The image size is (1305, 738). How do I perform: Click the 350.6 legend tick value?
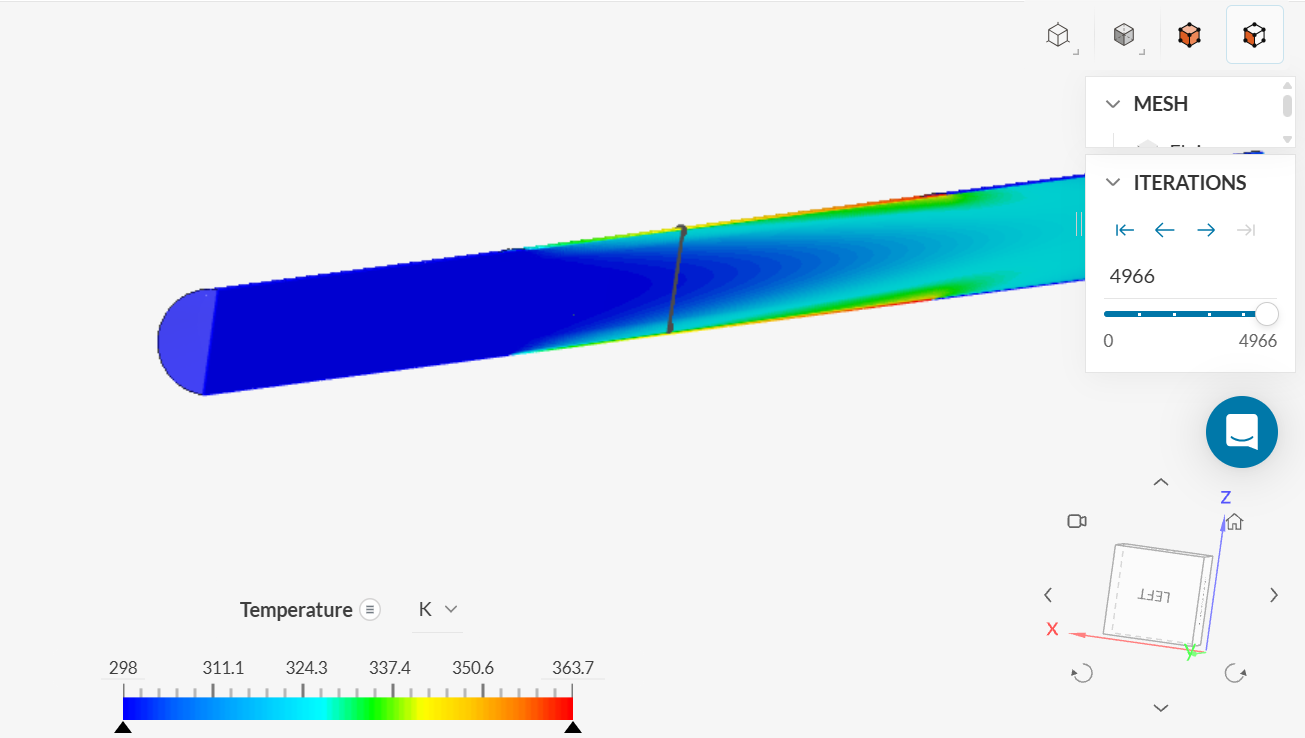473,668
